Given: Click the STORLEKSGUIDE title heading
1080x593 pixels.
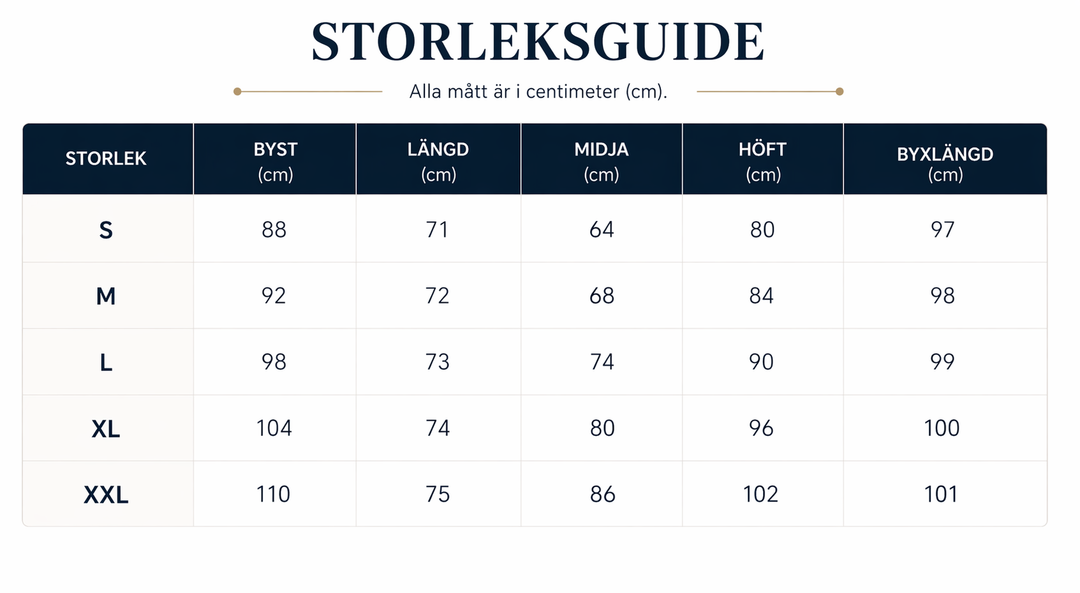Looking at the screenshot, I should pyautogui.click(x=538, y=42).
